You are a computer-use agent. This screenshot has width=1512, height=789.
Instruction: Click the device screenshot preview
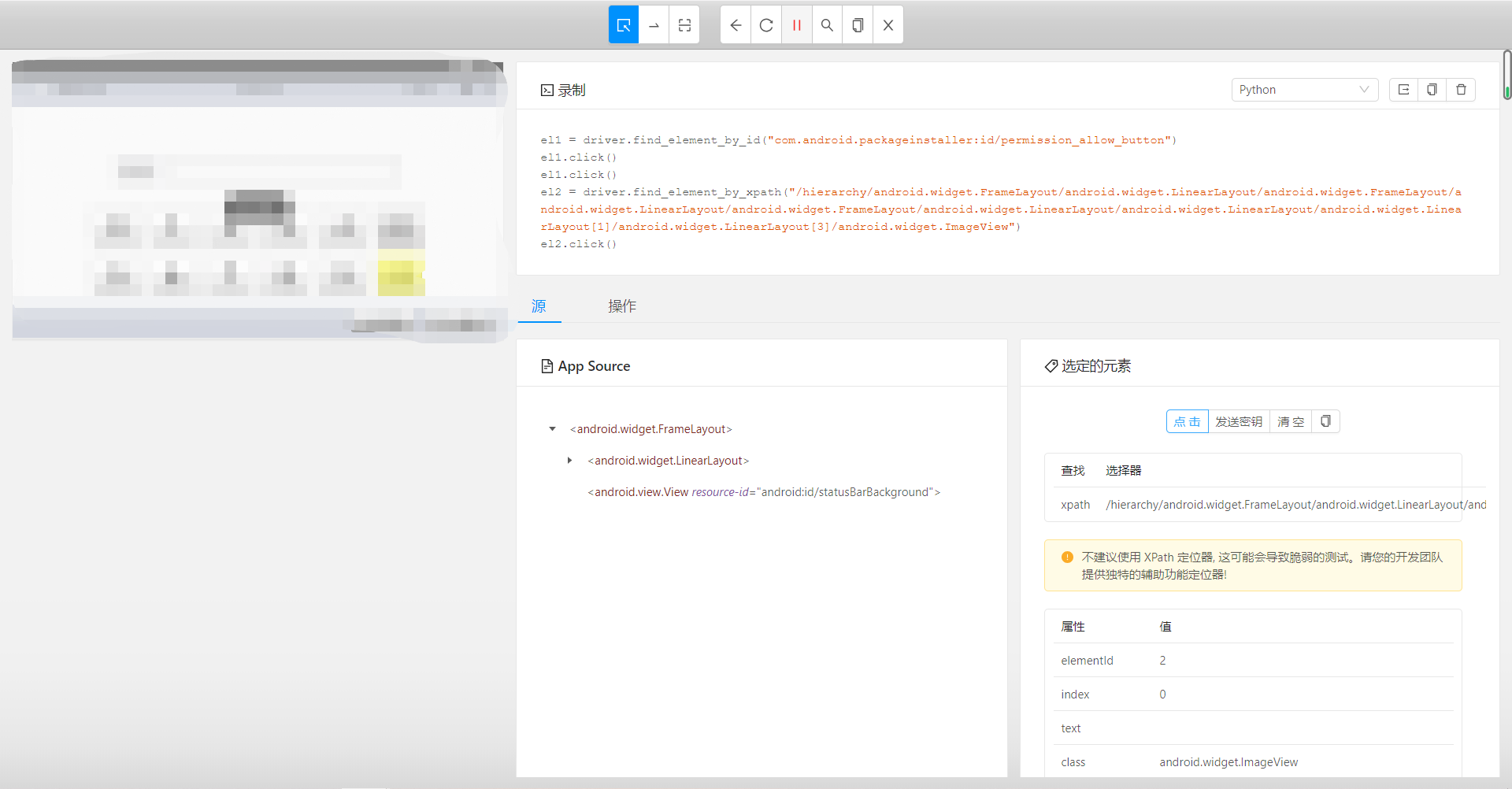point(258,200)
